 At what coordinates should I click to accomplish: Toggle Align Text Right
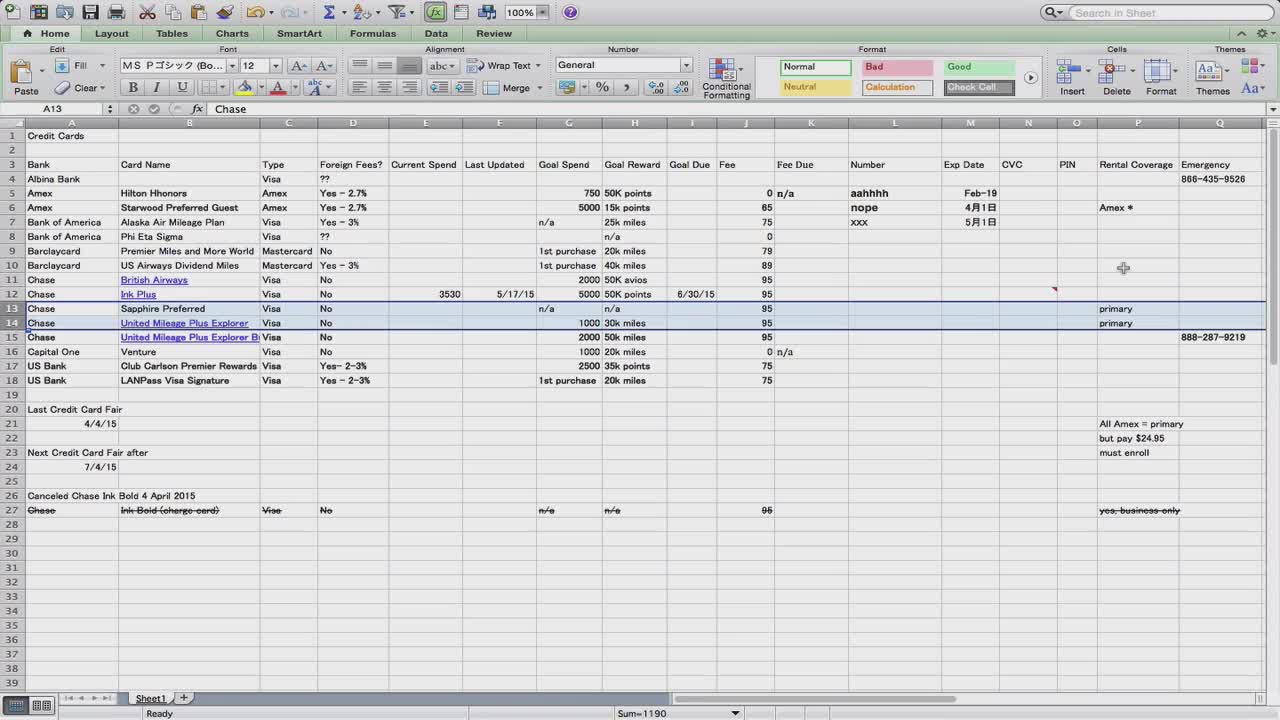click(409, 87)
